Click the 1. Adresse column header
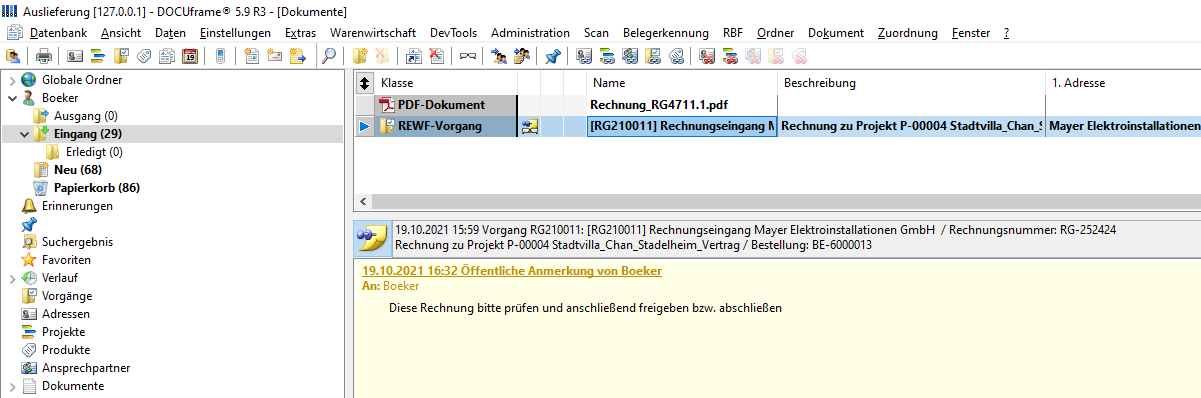 tap(1123, 83)
